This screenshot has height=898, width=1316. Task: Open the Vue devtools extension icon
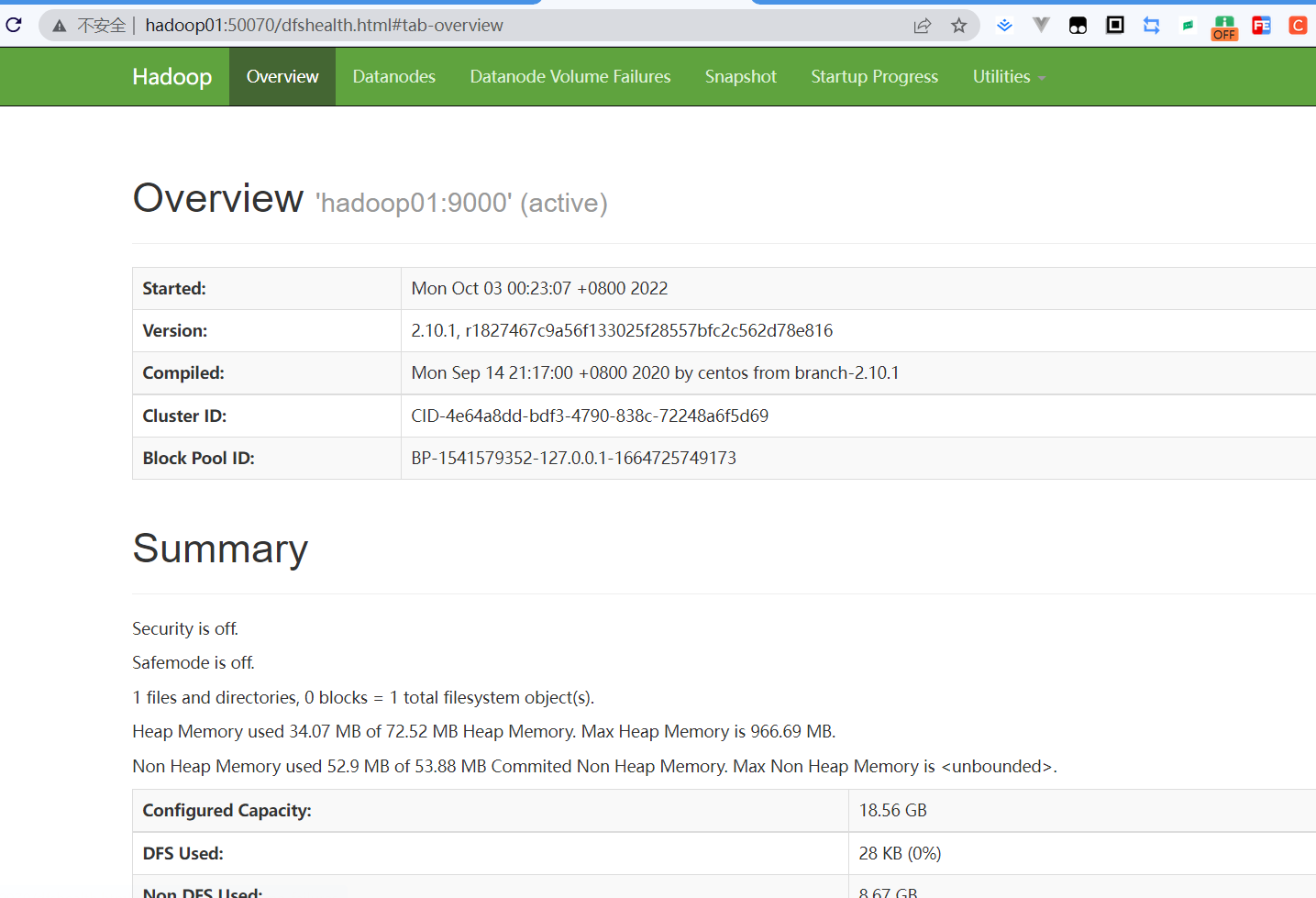1041,25
